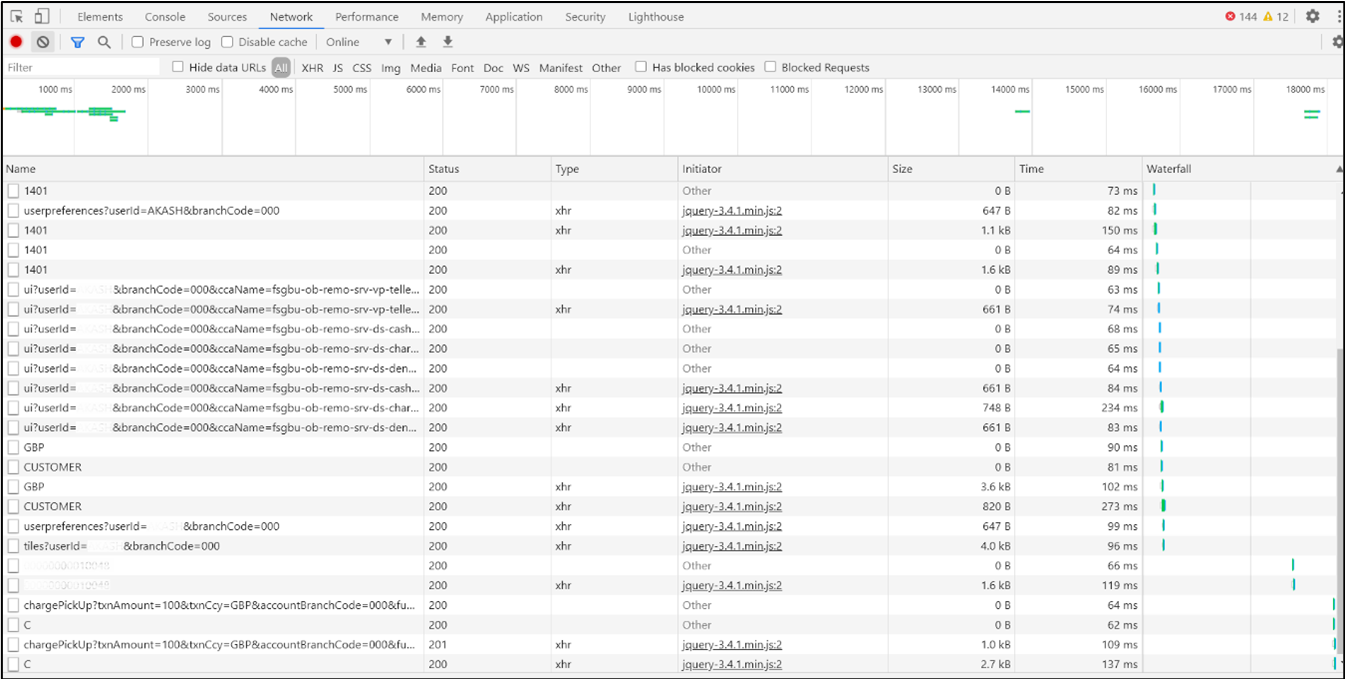The height and width of the screenshot is (679, 1345).
Task: Open the DevTools three-dot customize menu
Action: click(x=1339, y=16)
